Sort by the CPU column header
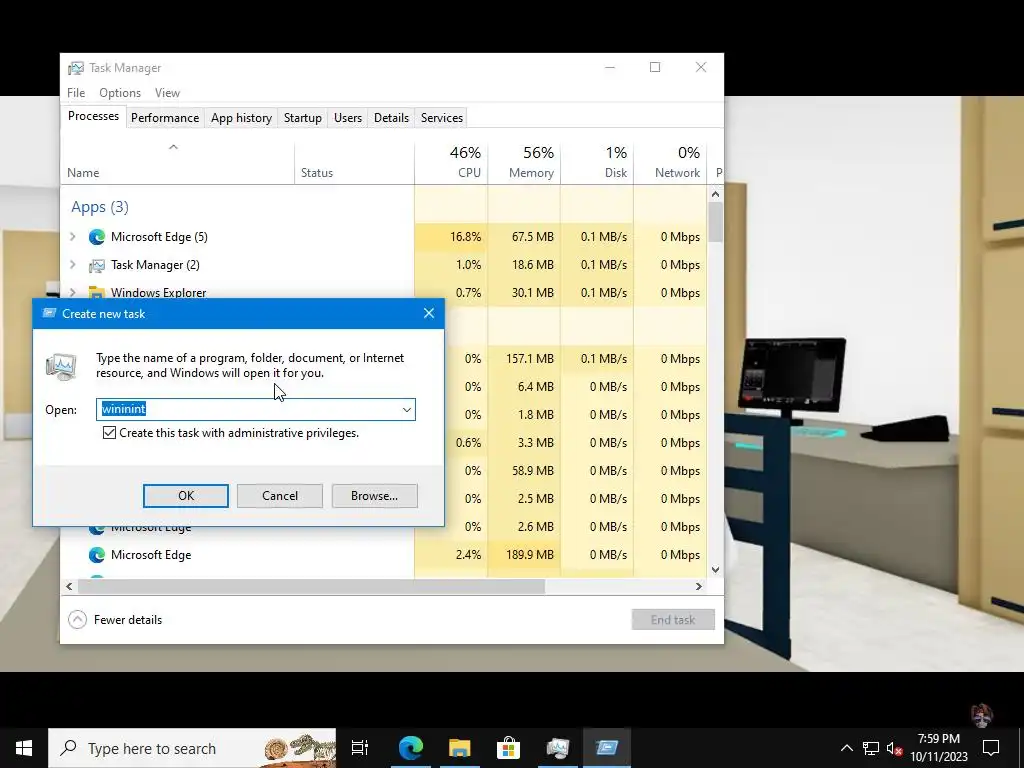Viewport: 1024px width, 768px height. coord(451,162)
